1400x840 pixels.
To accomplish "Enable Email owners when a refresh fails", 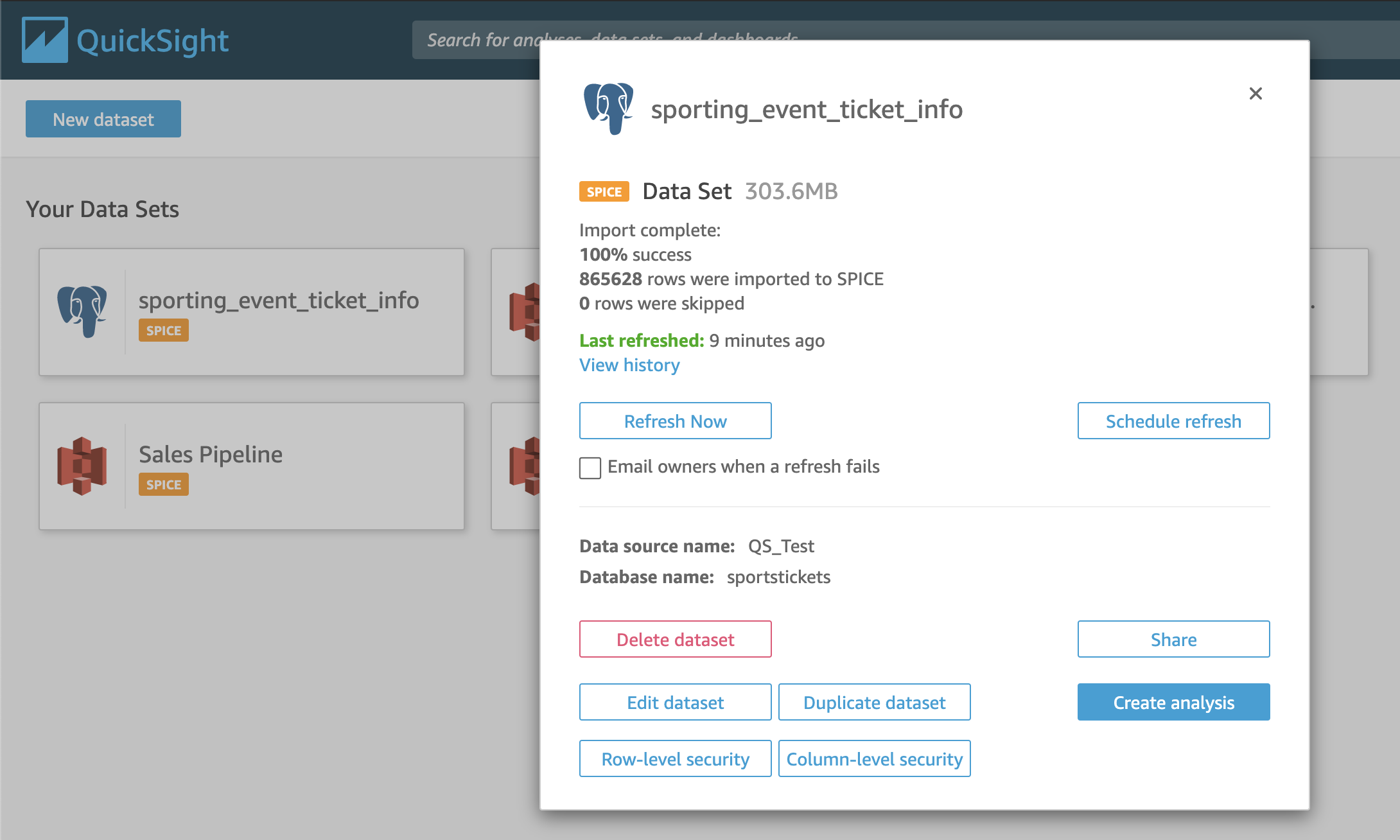I will pyautogui.click(x=590, y=468).
